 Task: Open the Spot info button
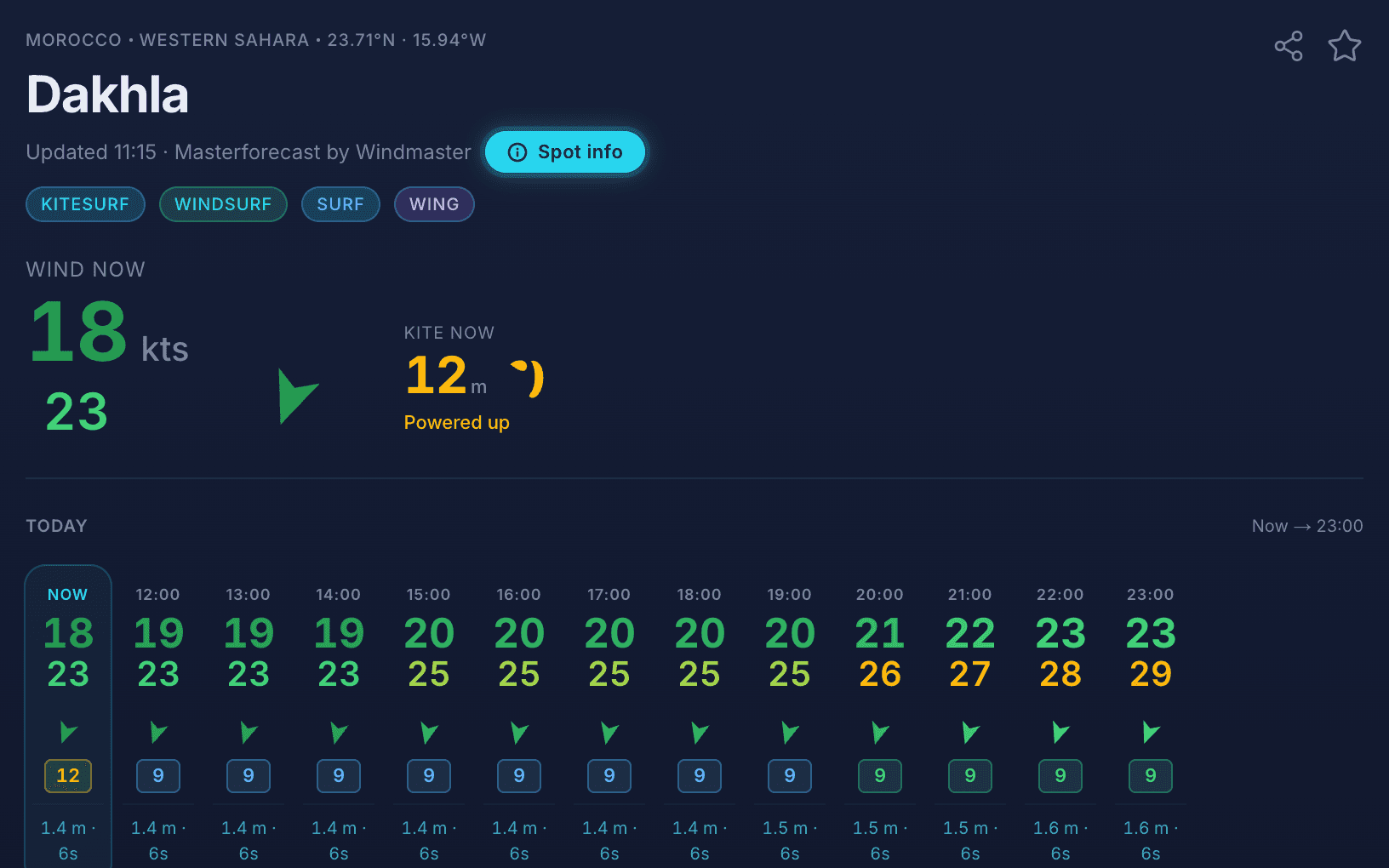point(565,152)
